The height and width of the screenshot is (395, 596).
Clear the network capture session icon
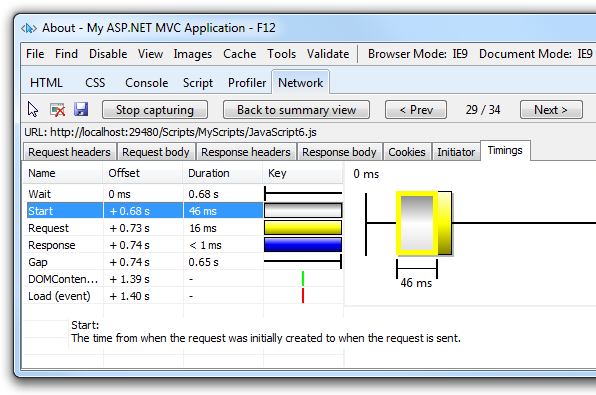click(57, 110)
